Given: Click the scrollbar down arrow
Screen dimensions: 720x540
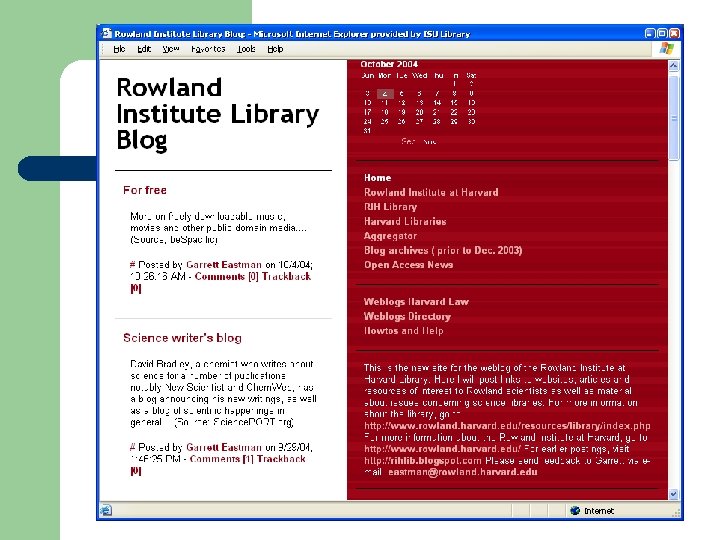Looking at the screenshot, I should [673, 494].
